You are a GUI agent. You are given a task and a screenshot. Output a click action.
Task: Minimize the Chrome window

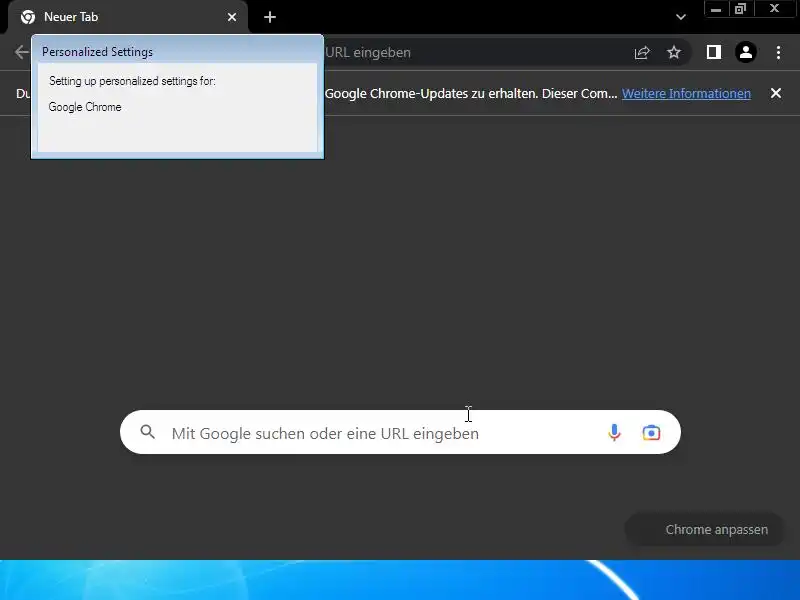click(716, 9)
